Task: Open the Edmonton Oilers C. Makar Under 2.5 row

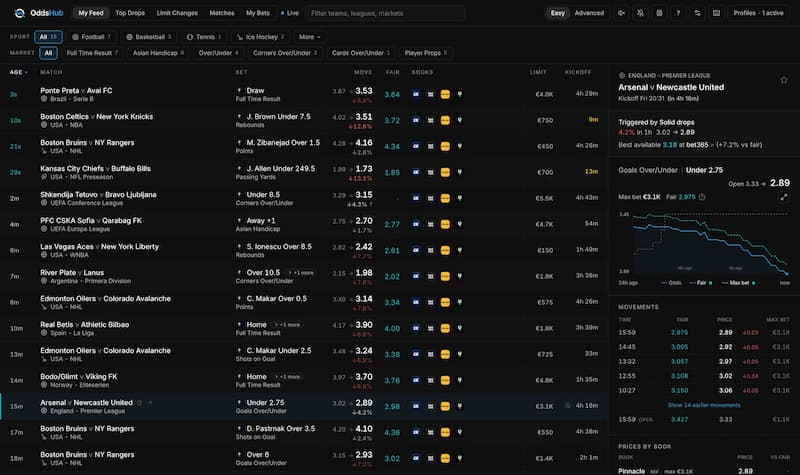Action: (x=304, y=354)
